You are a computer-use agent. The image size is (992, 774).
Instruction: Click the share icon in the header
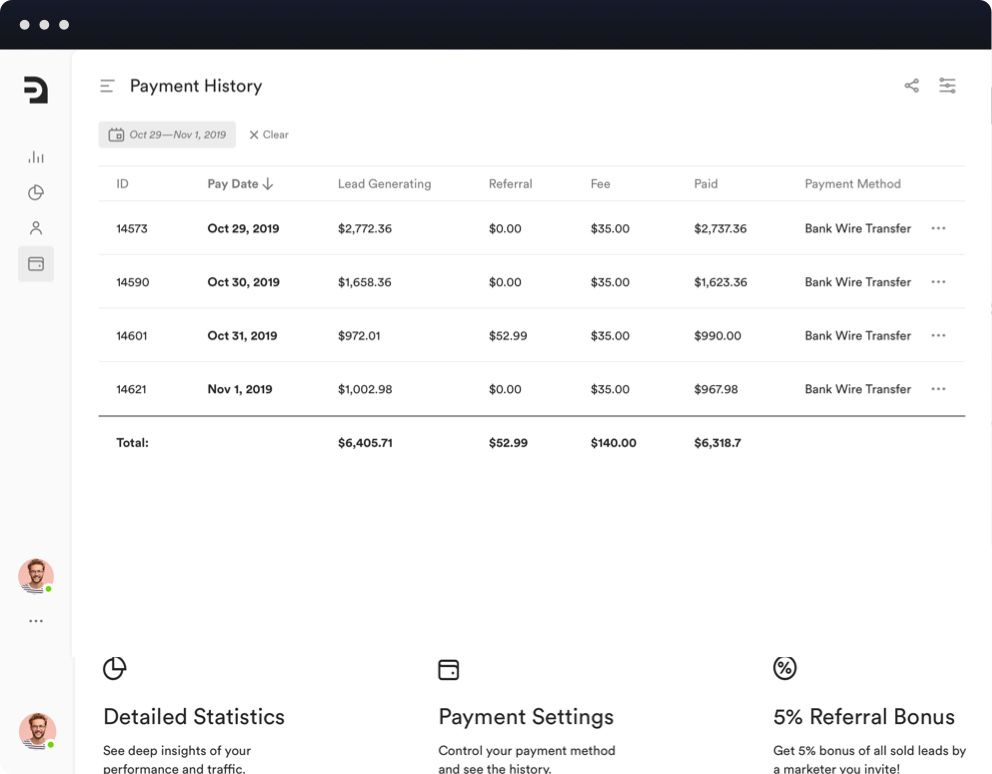pos(911,86)
